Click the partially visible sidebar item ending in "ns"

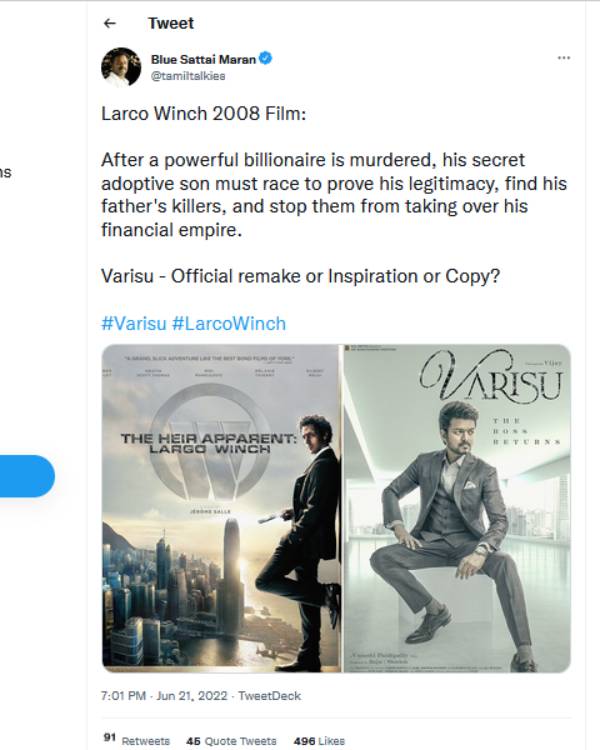point(5,172)
